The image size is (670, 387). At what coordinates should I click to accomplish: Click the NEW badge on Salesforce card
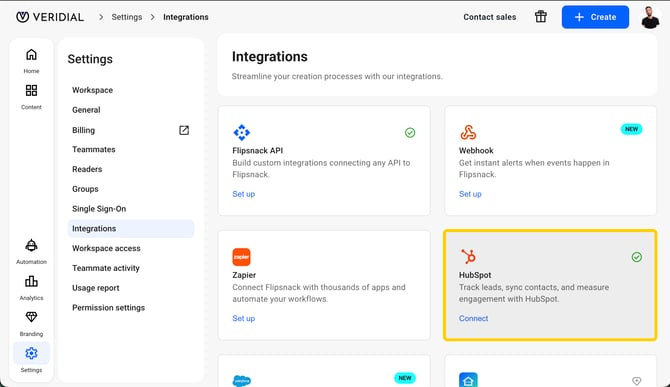pyautogui.click(x=405, y=378)
